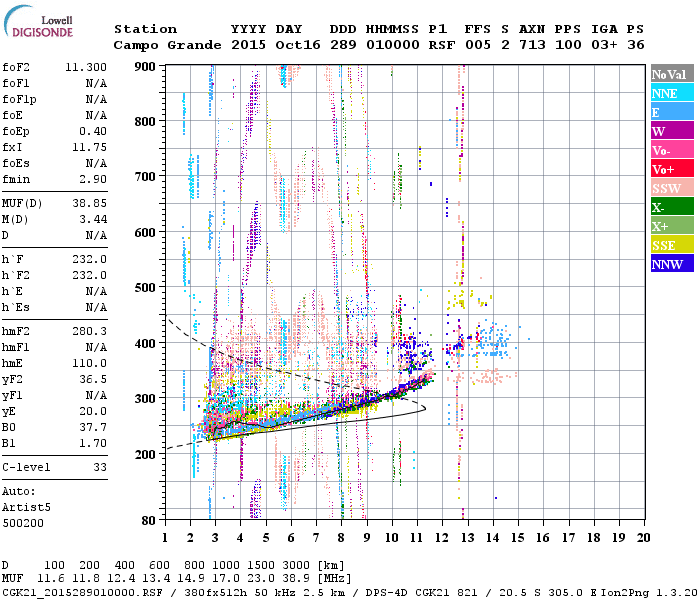Screen dimensions: 700x600
Task: Click the PPS value 100
Action: pos(568,45)
